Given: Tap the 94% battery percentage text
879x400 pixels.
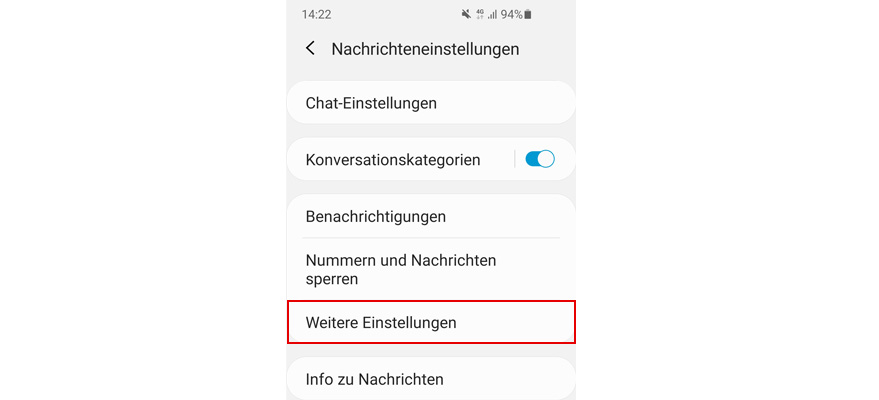Looking at the screenshot, I should pyautogui.click(x=511, y=15).
